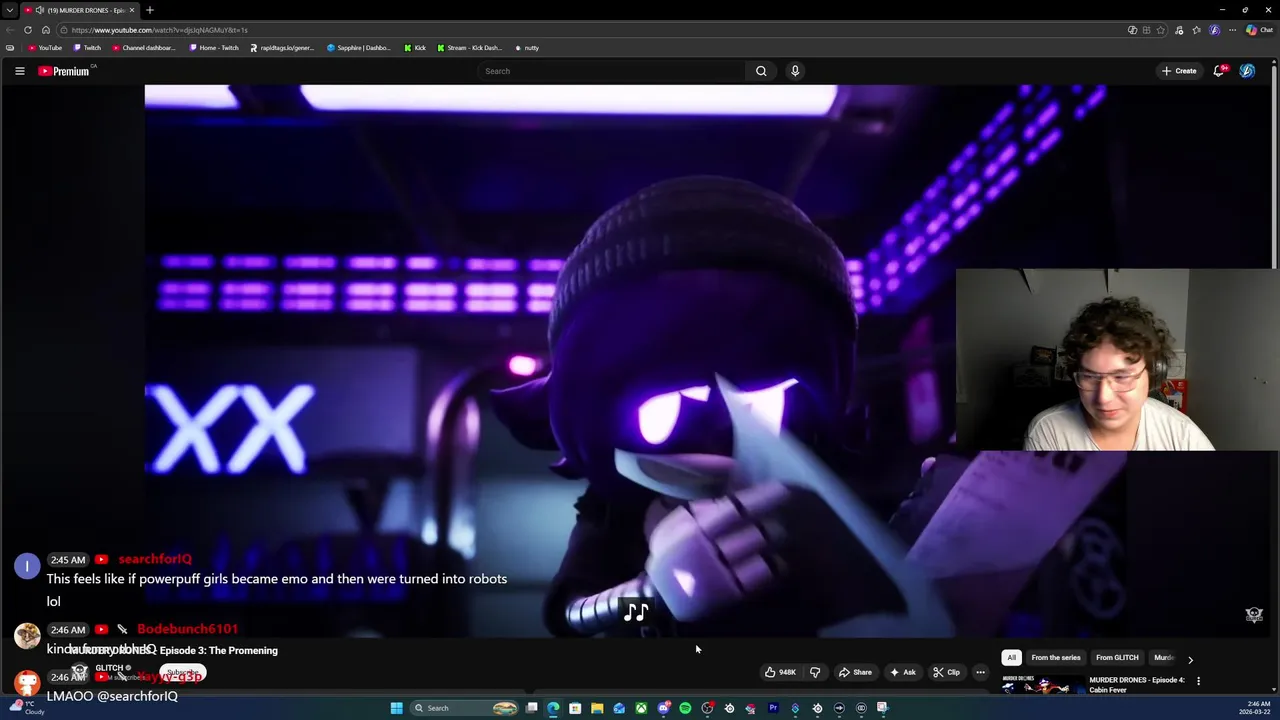1280x720 pixels.
Task: Open the YouTube hamburger guide menu
Action: (19, 71)
